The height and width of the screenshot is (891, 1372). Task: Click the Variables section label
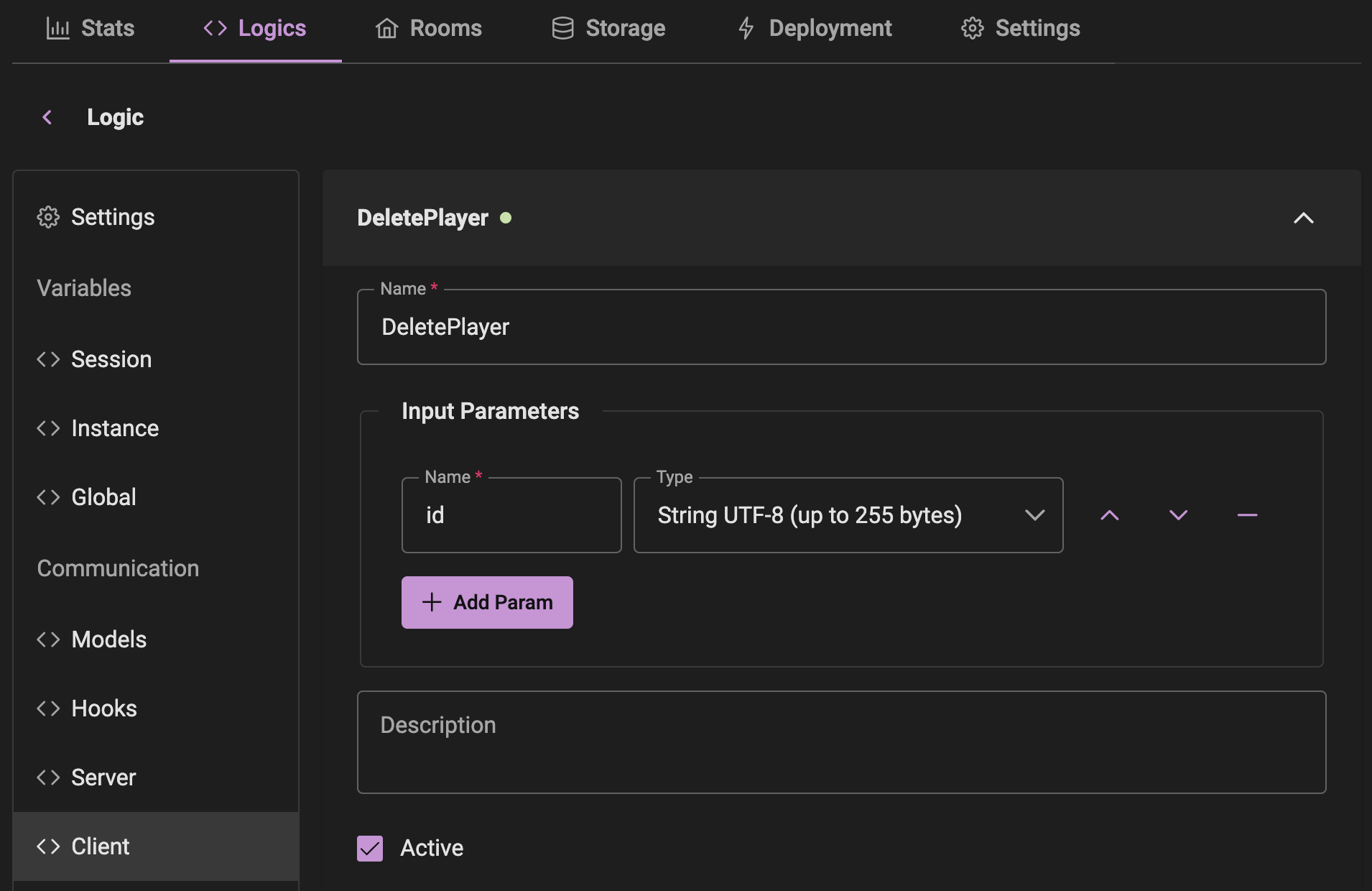84,288
